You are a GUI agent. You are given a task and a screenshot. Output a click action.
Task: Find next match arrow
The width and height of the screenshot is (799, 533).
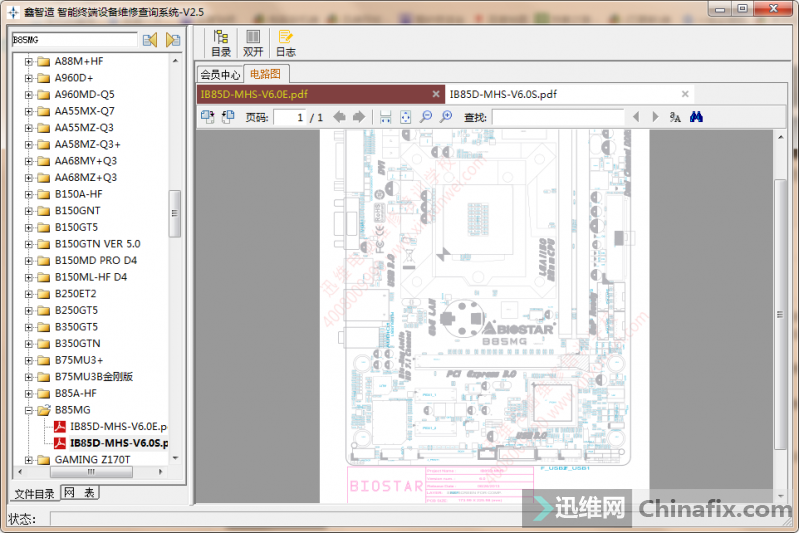pos(655,117)
